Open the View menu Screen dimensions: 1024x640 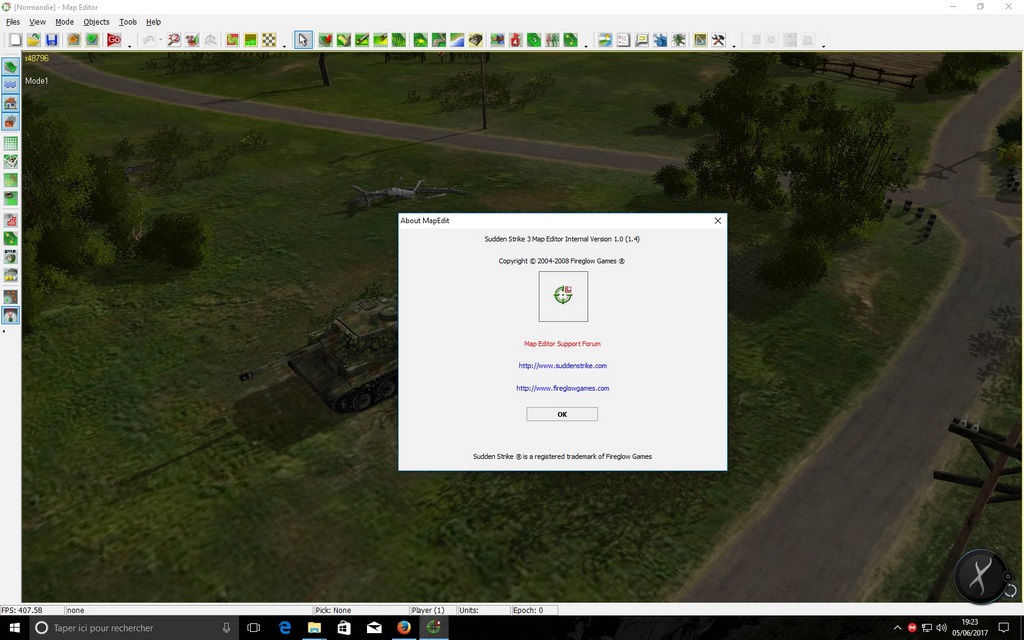(x=37, y=22)
